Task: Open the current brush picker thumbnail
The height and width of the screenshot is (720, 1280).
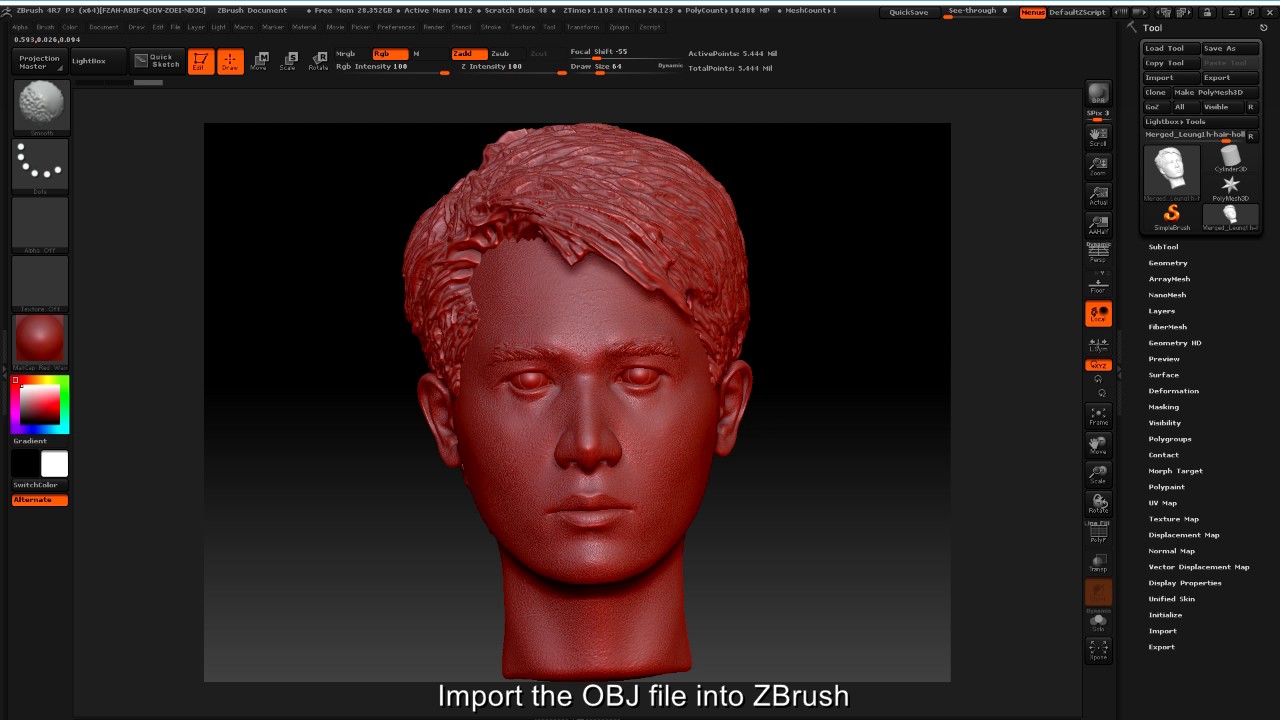Action: pyautogui.click(x=41, y=107)
